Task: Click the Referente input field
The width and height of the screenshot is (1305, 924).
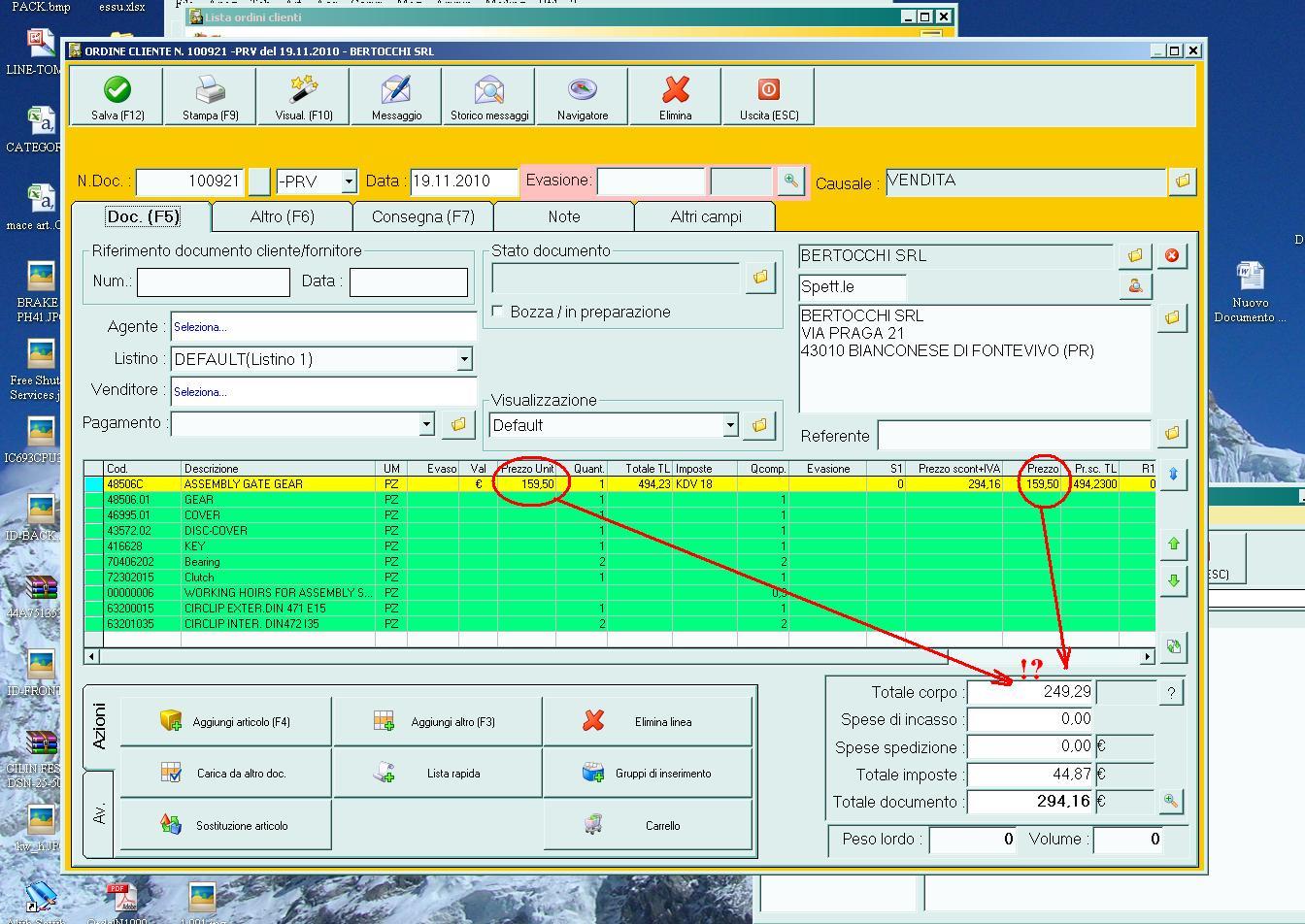Action: (1014, 435)
